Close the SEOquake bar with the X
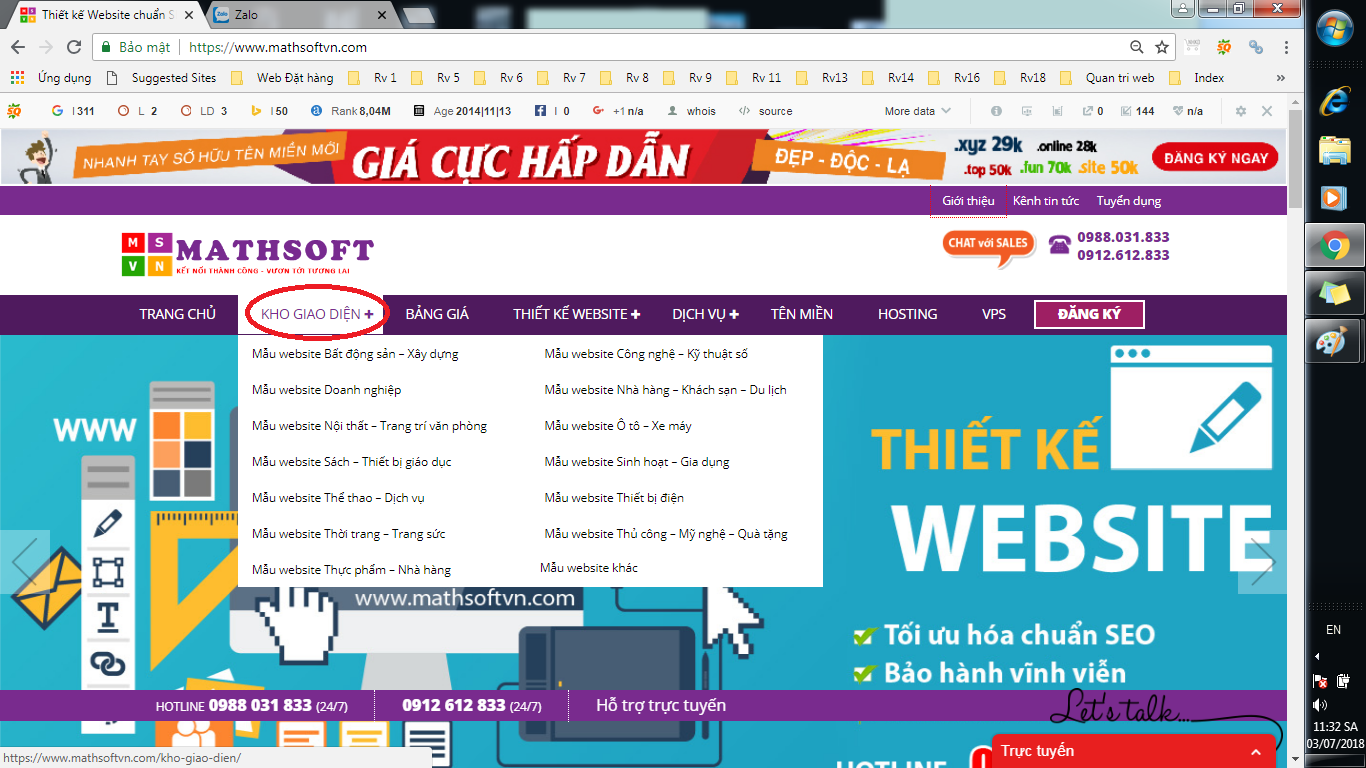The width and height of the screenshot is (1366, 768). (x=1267, y=111)
